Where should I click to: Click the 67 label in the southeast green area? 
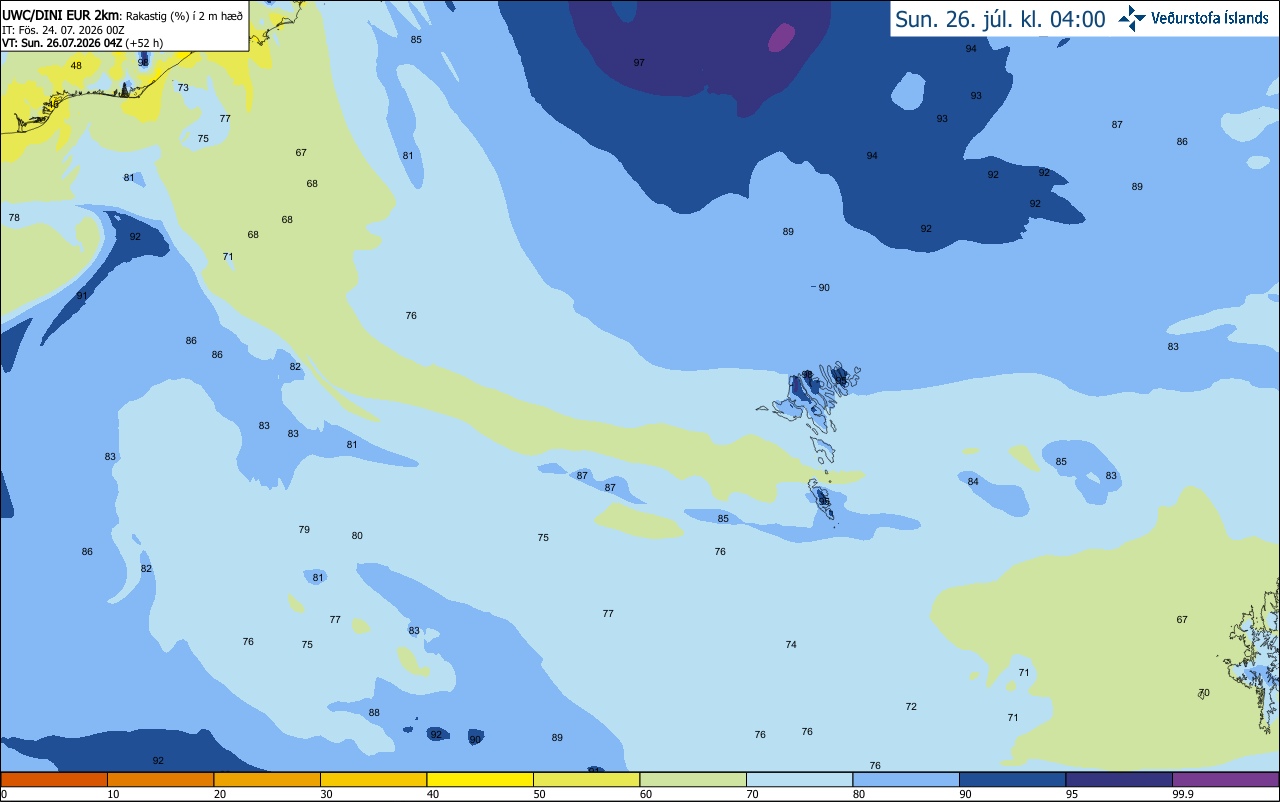1182,620
